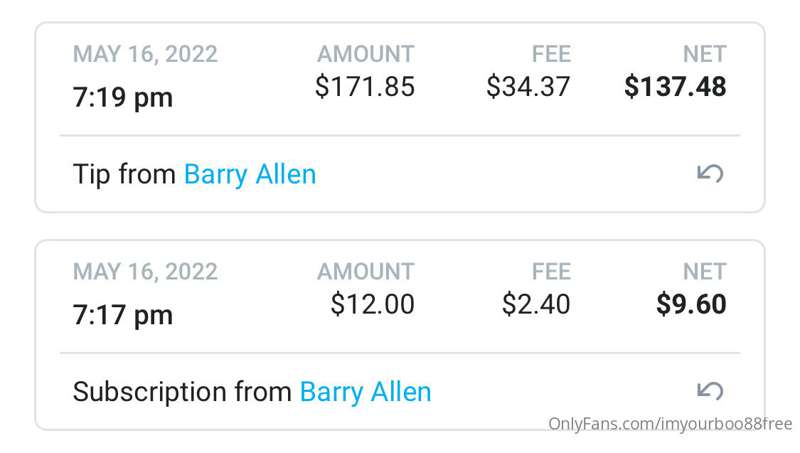
Task: Select the $9.60 net value
Action: point(691,304)
